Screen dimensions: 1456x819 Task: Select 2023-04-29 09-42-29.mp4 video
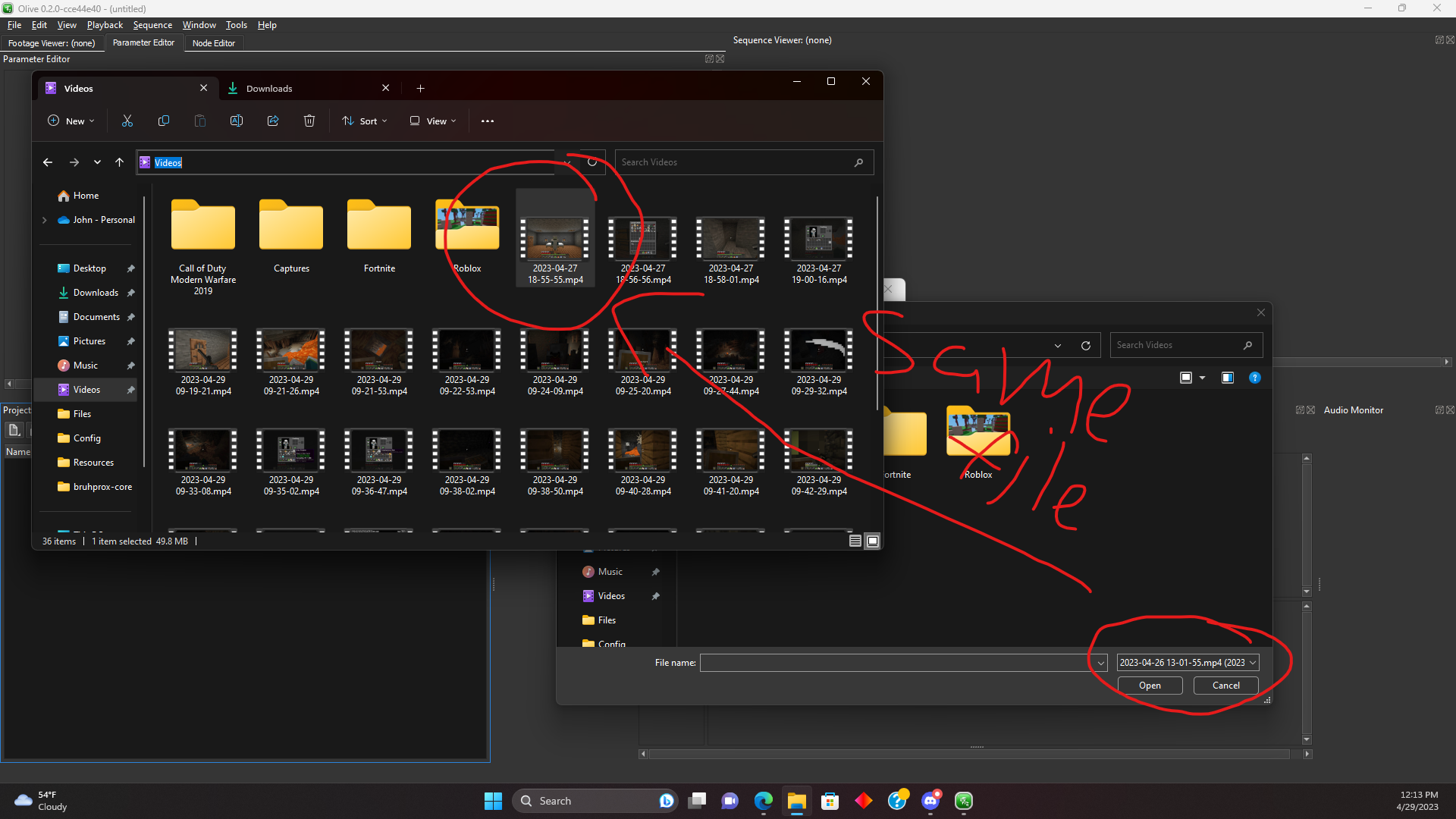pos(819,463)
